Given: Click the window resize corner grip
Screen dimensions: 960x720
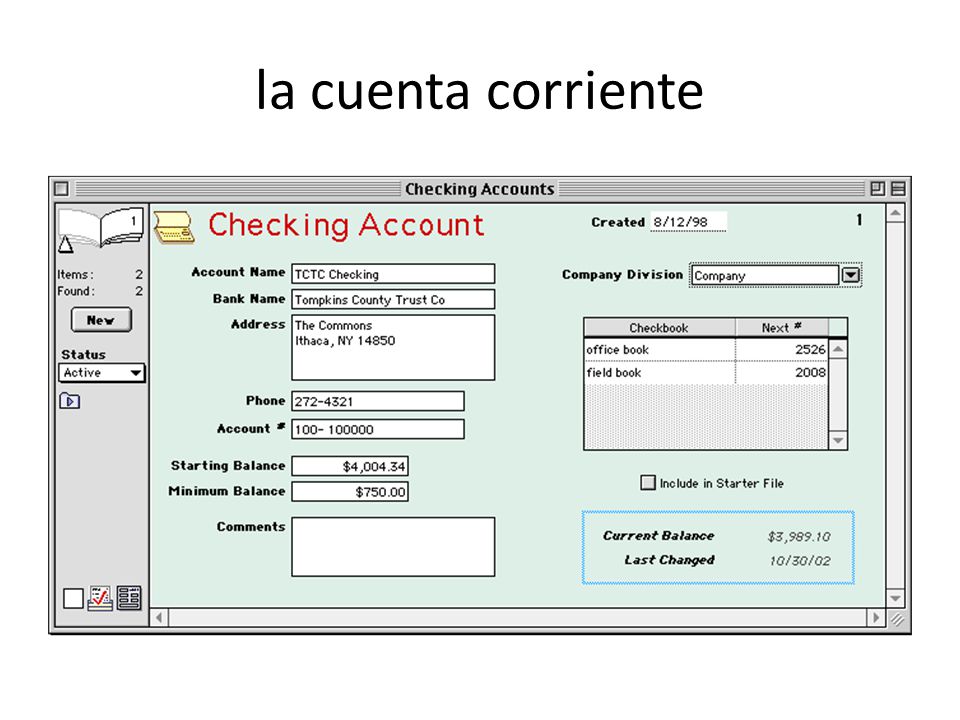Looking at the screenshot, I should click(897, 618).
